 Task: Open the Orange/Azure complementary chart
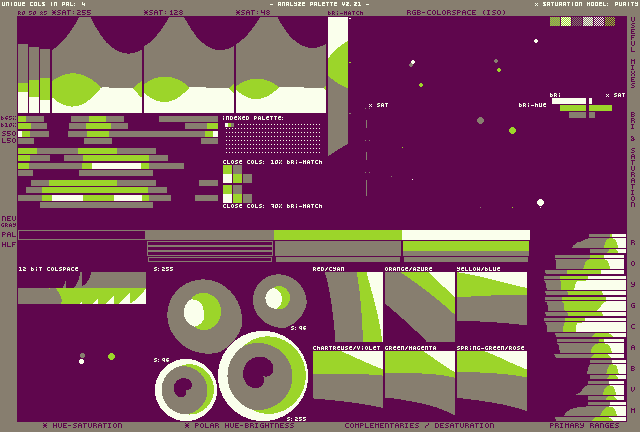pyautogui.click(x=420, y=307)
